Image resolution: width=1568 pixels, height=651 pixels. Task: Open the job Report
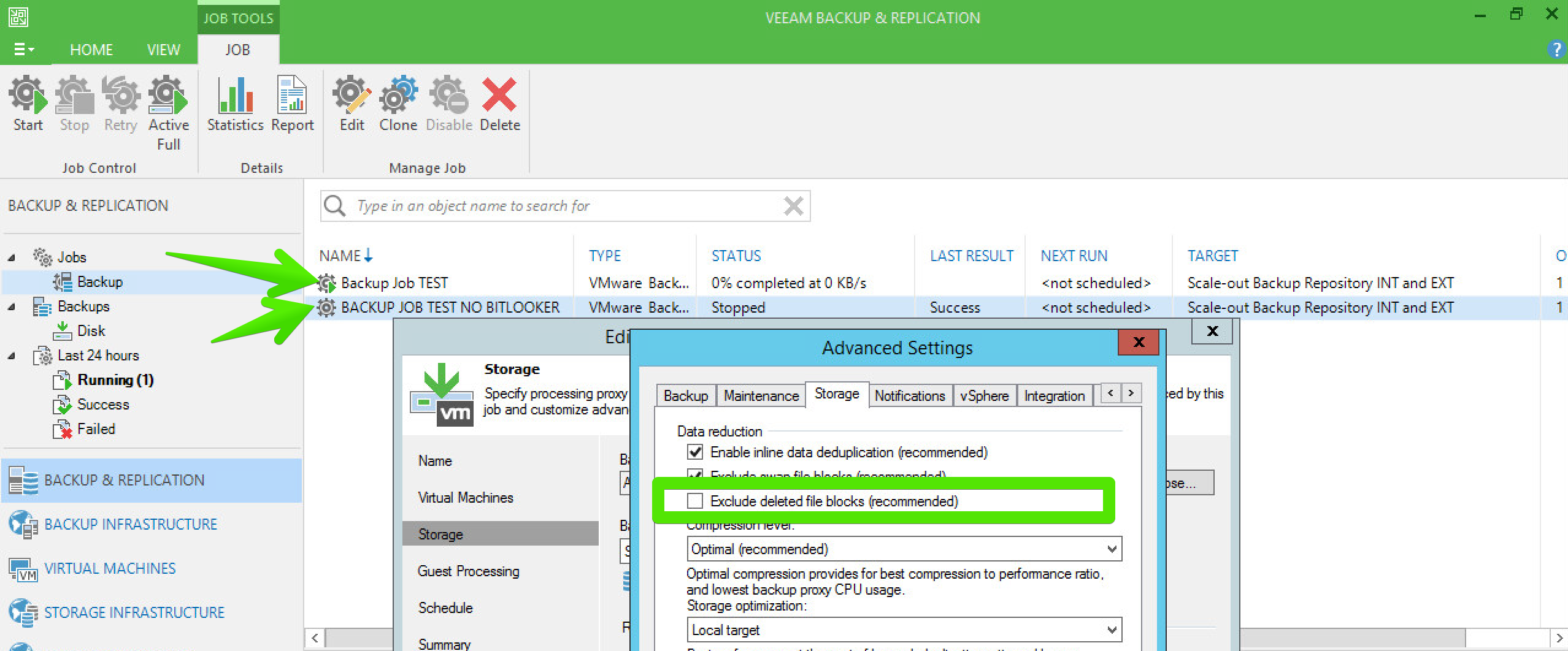click(292, 104)
